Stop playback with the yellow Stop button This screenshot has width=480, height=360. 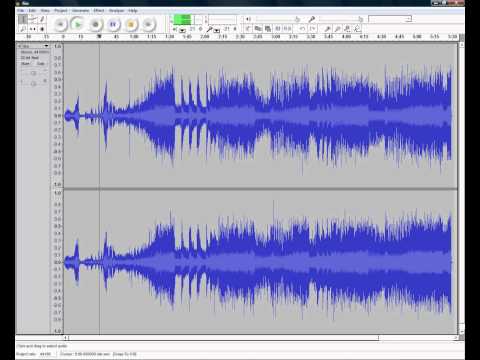[x=131, y=24]
